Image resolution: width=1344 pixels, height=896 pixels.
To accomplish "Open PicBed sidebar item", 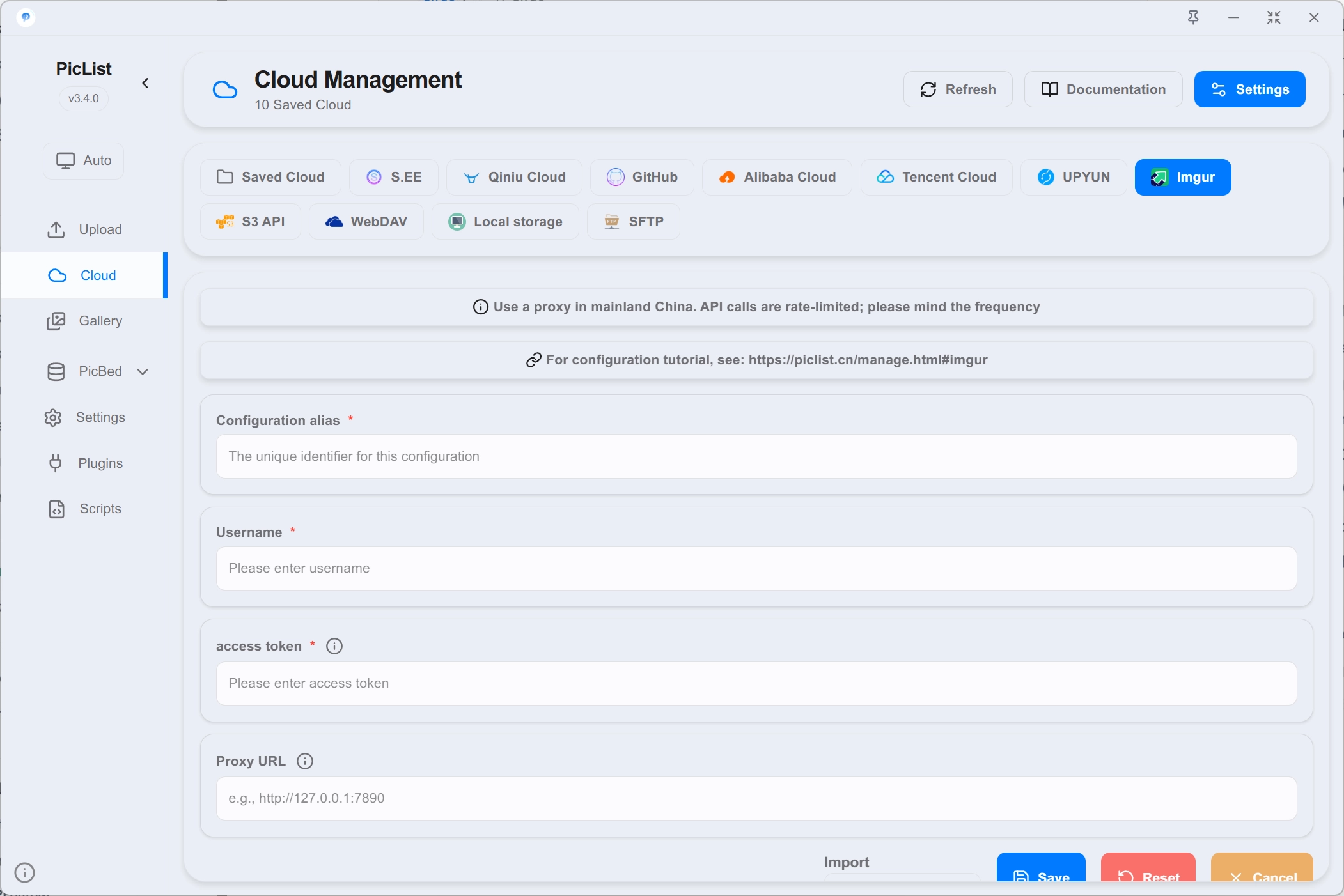I will 84,371.
